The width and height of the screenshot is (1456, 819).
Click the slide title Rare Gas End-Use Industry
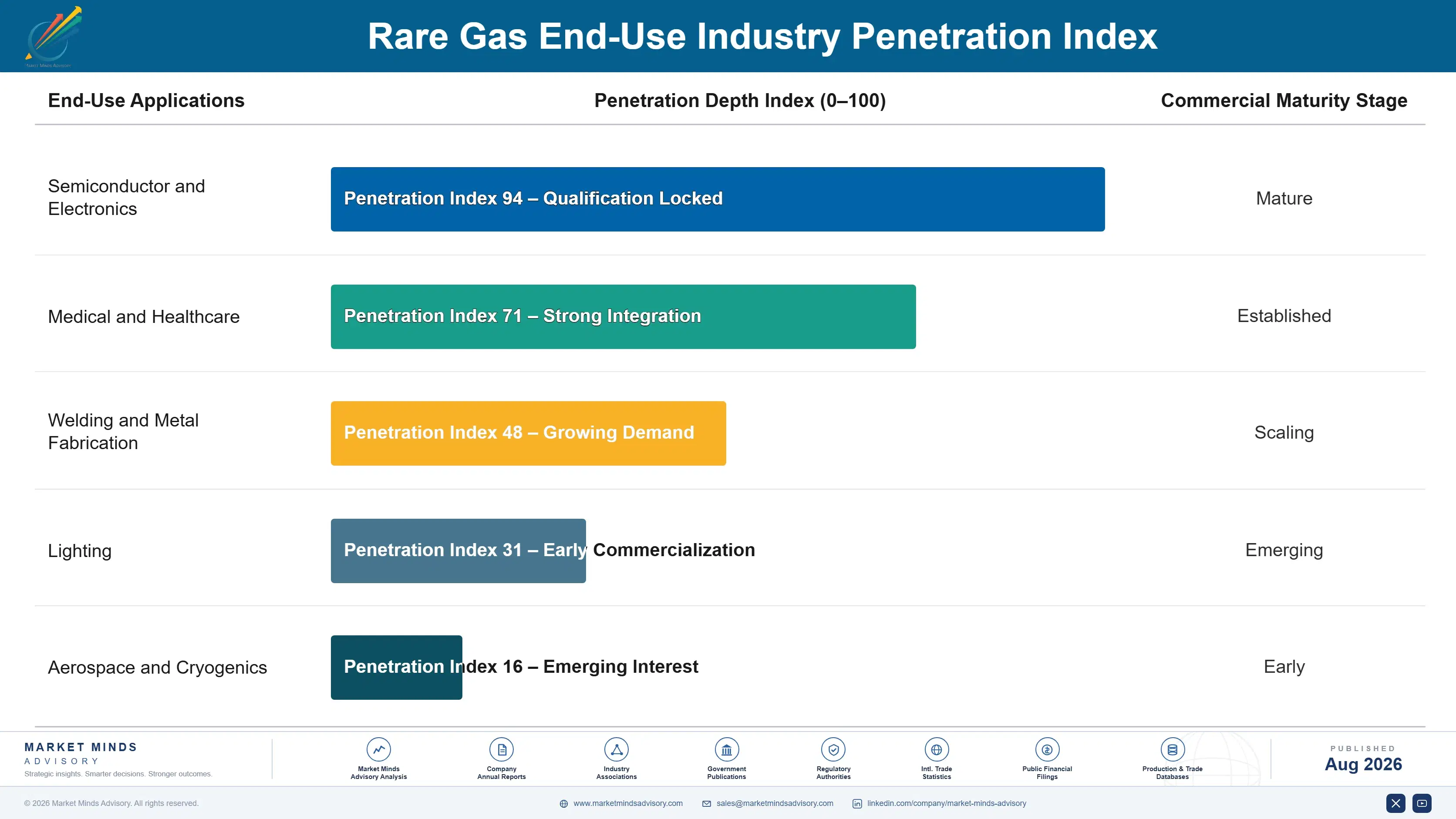pos(762,36)
